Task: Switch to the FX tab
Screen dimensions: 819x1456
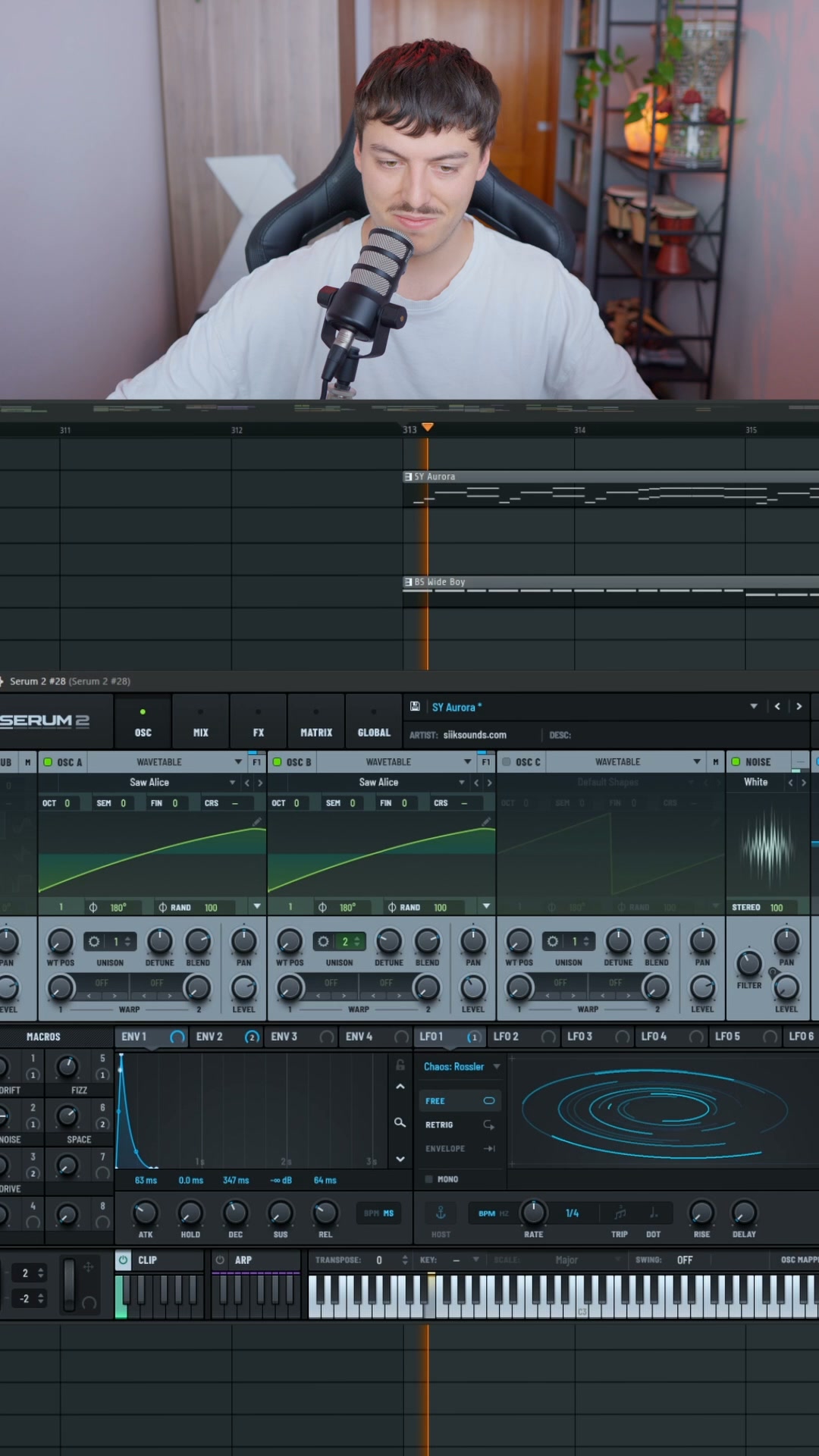Action: 259,722
